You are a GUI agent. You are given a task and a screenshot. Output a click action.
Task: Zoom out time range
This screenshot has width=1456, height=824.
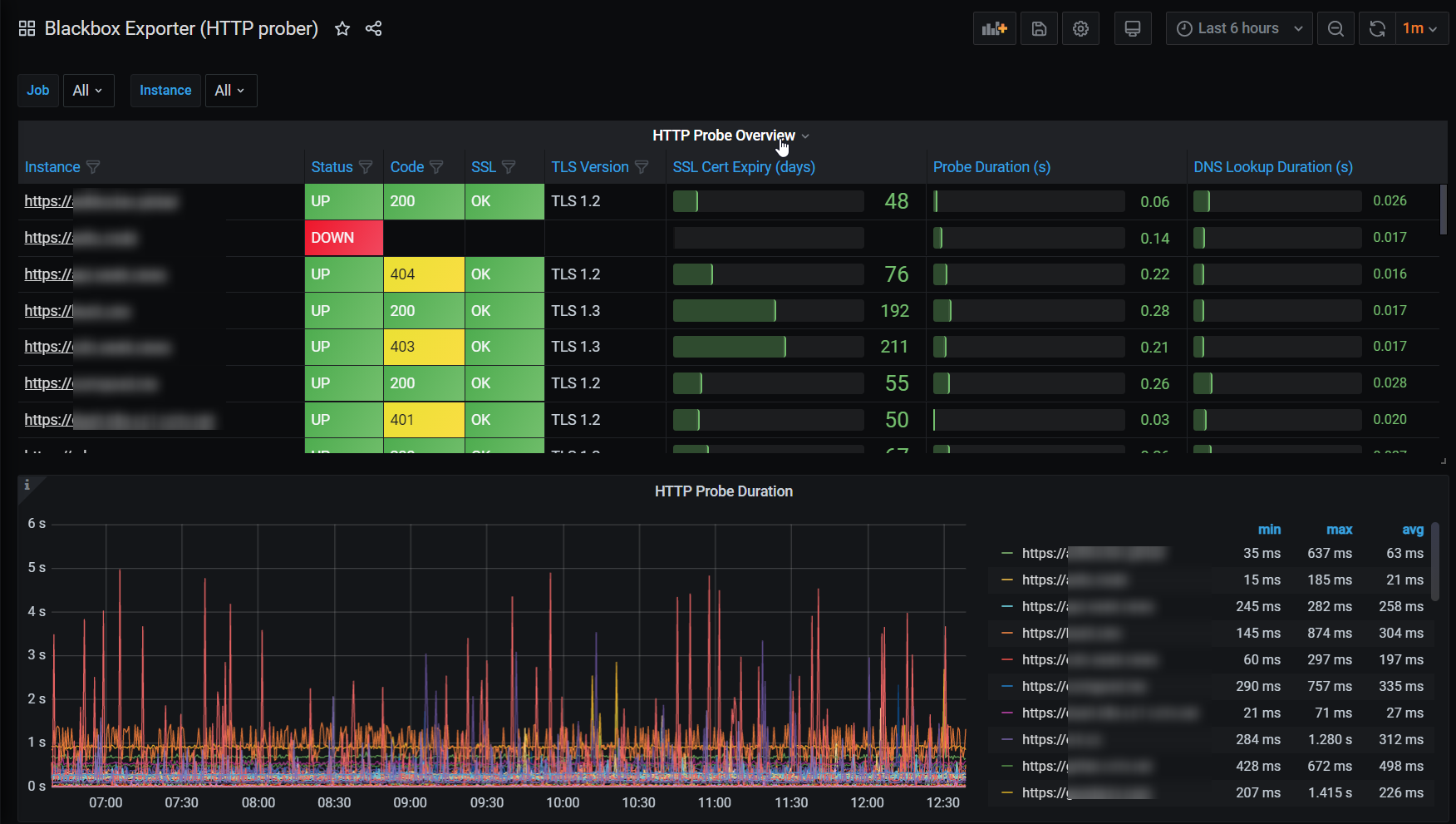[x=1335, y=28]
